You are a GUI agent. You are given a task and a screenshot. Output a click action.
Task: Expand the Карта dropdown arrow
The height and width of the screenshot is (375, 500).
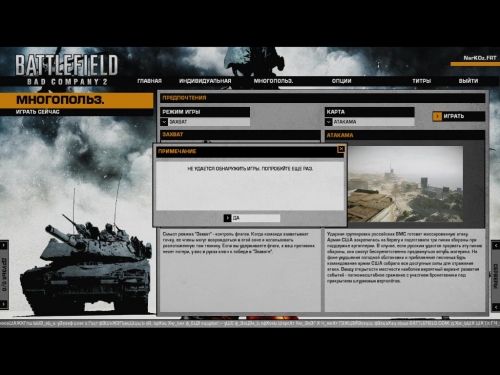[x=329, y=122]
